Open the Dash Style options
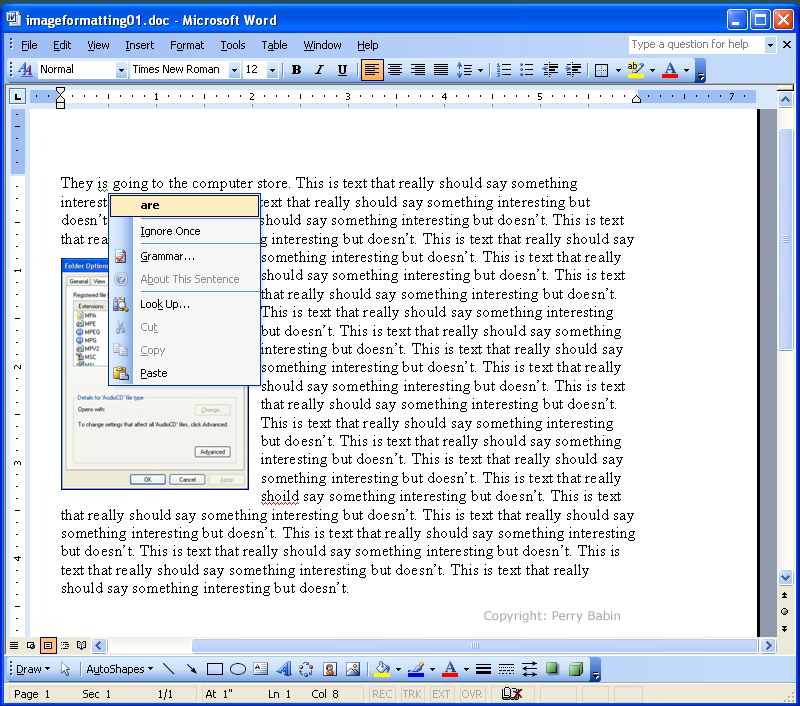Screen dimensions: 800x706 506,669
